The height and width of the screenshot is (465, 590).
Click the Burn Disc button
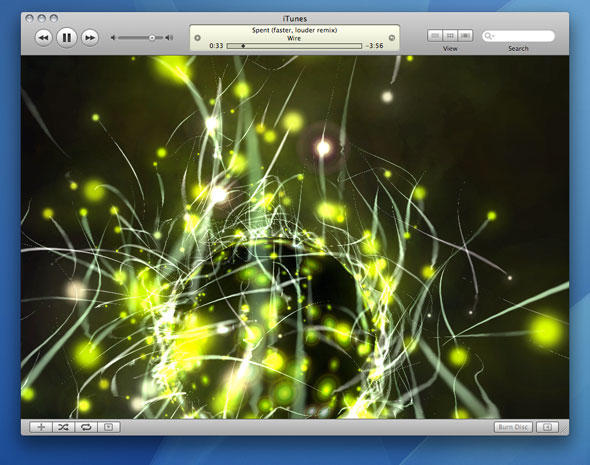pos(513,427)
